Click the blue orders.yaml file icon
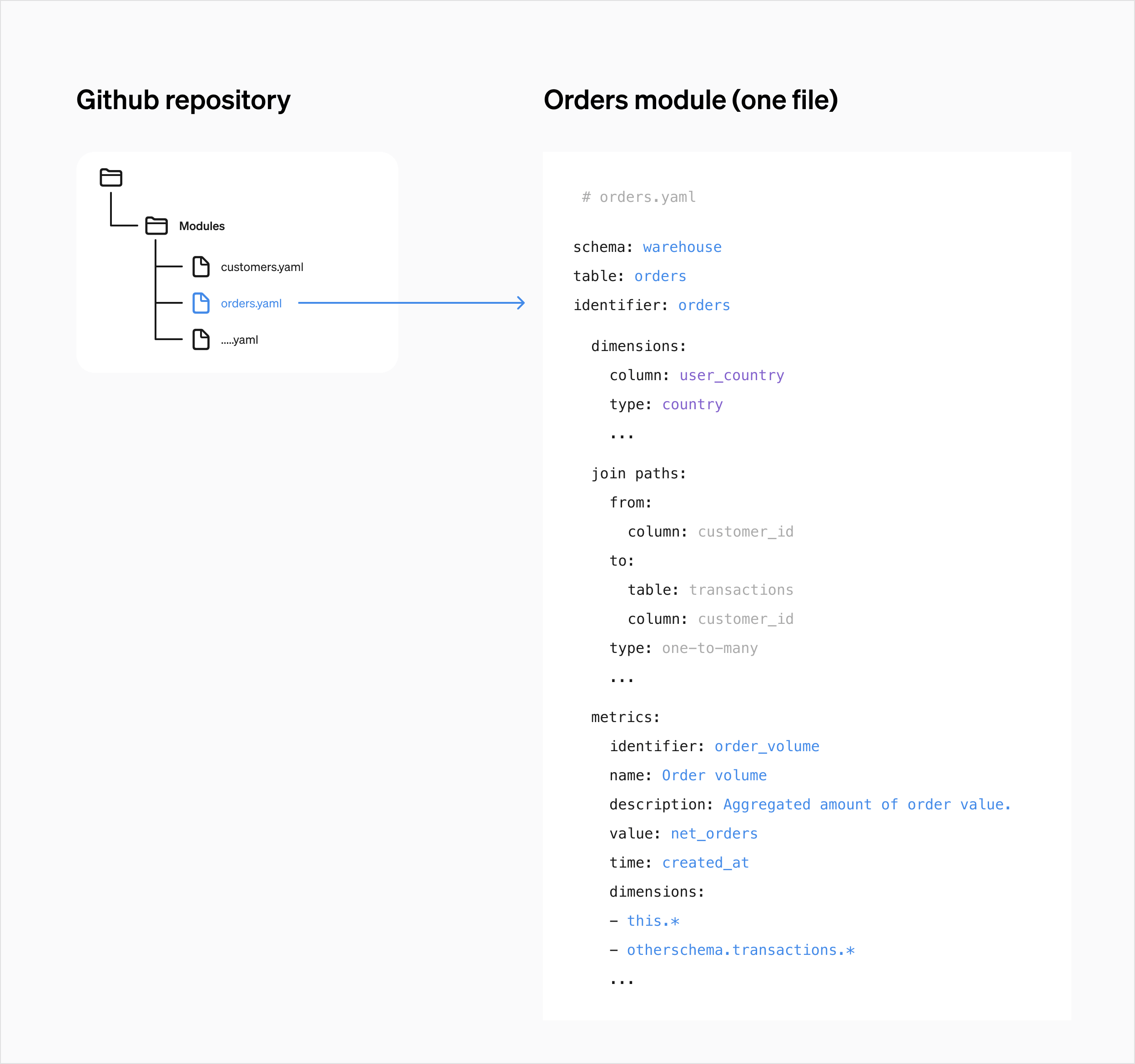1135x1064 pixels. (201, 303)
